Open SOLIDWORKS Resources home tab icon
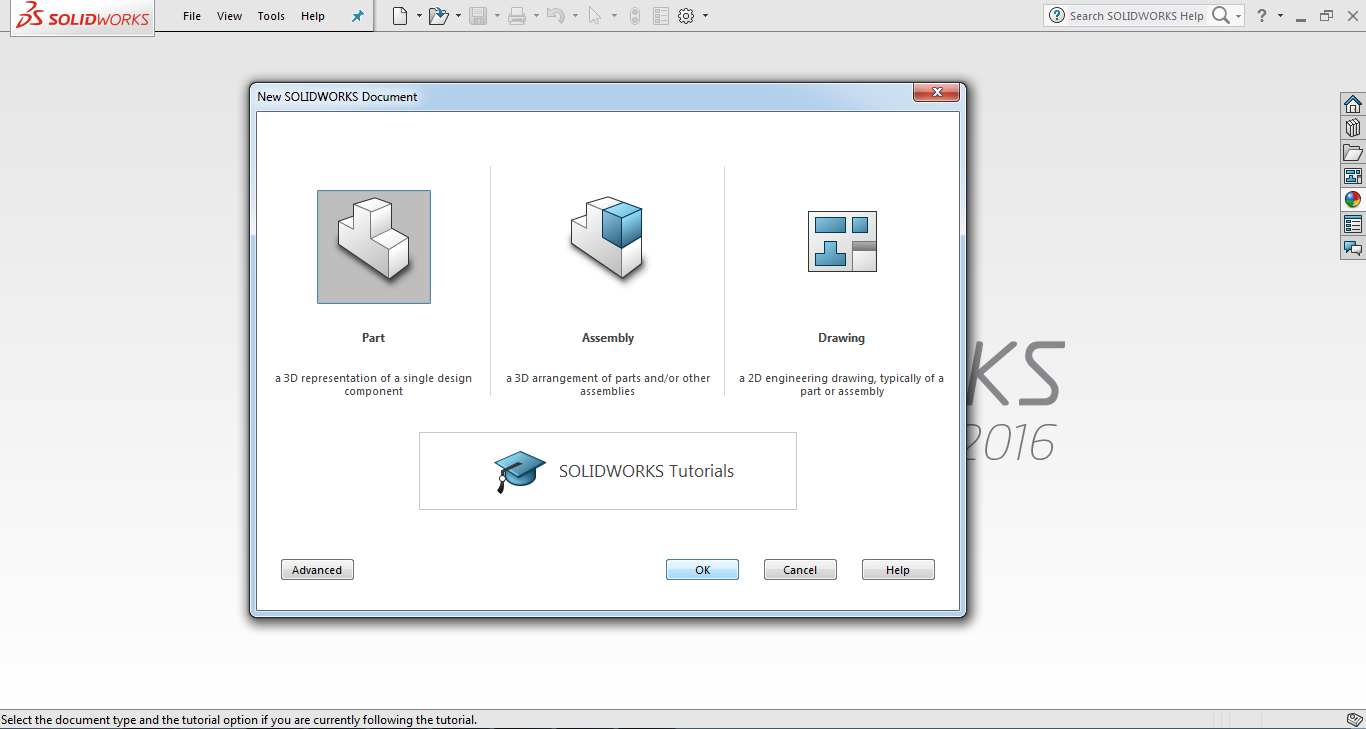This screenshot has height=729, width=1366. [1353, 104]
